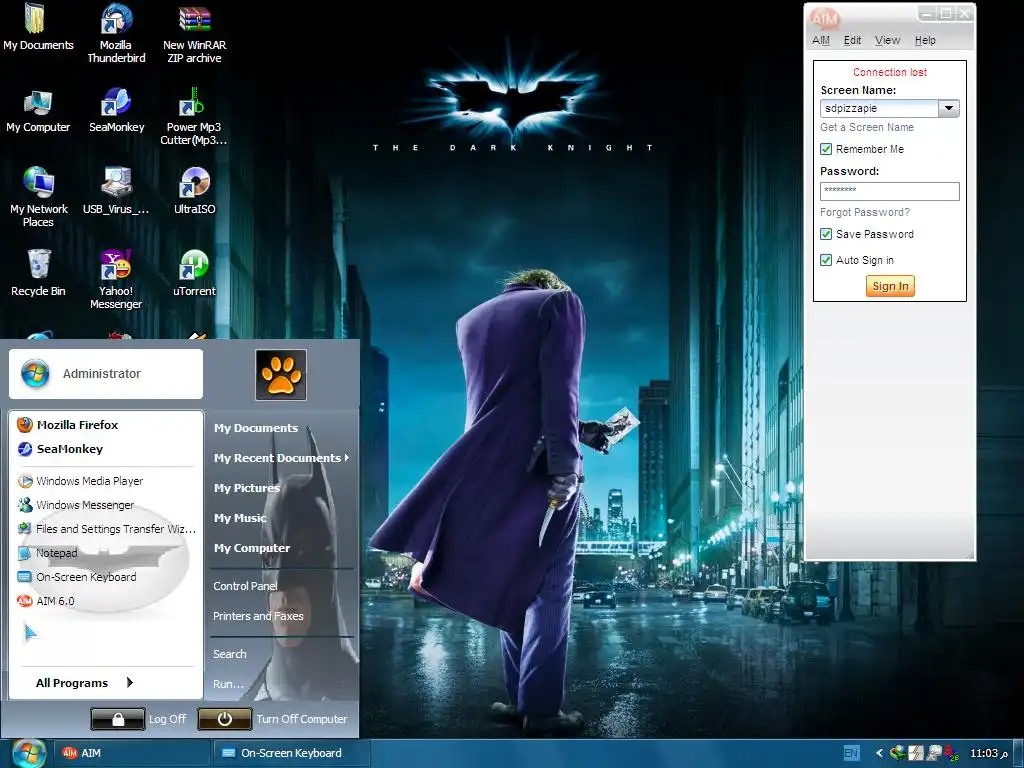Screen dimensions: 1024x768
Task: Switch to the AIM taskbar button
Action: [x=131, y=753]
